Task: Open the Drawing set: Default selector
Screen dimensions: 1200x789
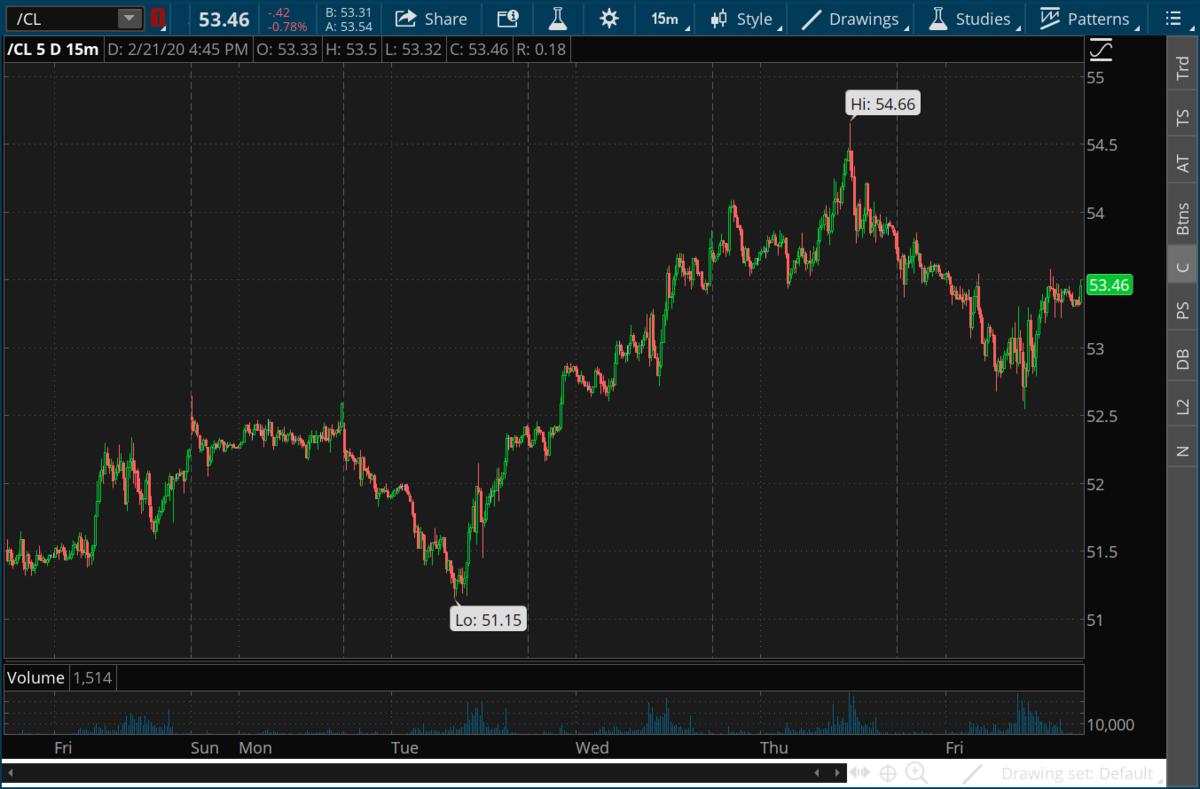Action: (1082, 773)
